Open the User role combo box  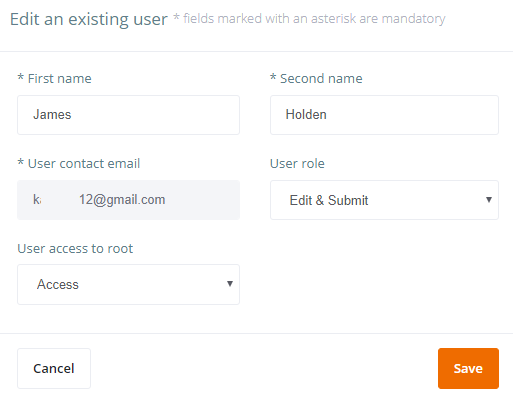coord(384,200)
